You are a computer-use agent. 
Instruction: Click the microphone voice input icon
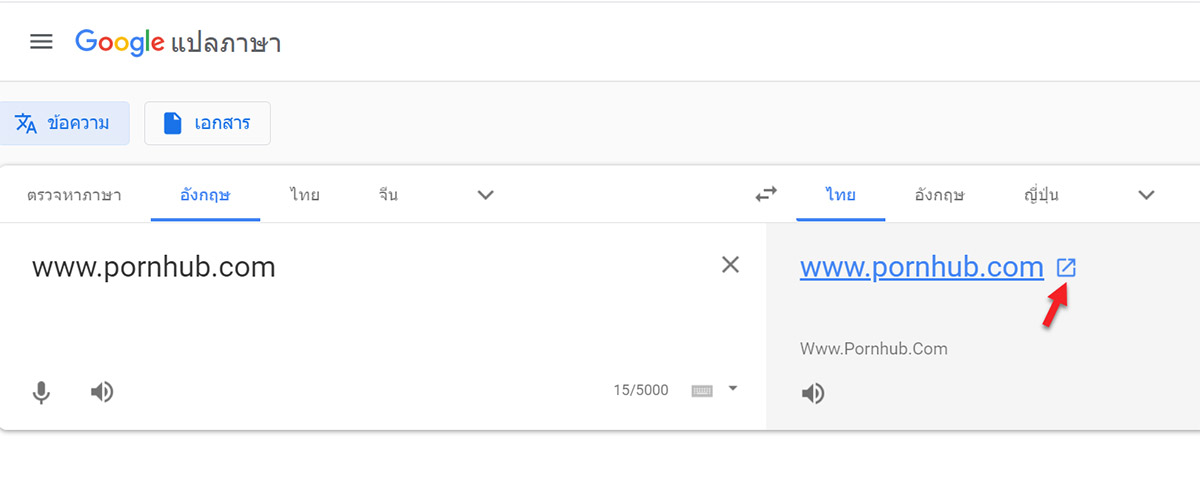[41, 392]
